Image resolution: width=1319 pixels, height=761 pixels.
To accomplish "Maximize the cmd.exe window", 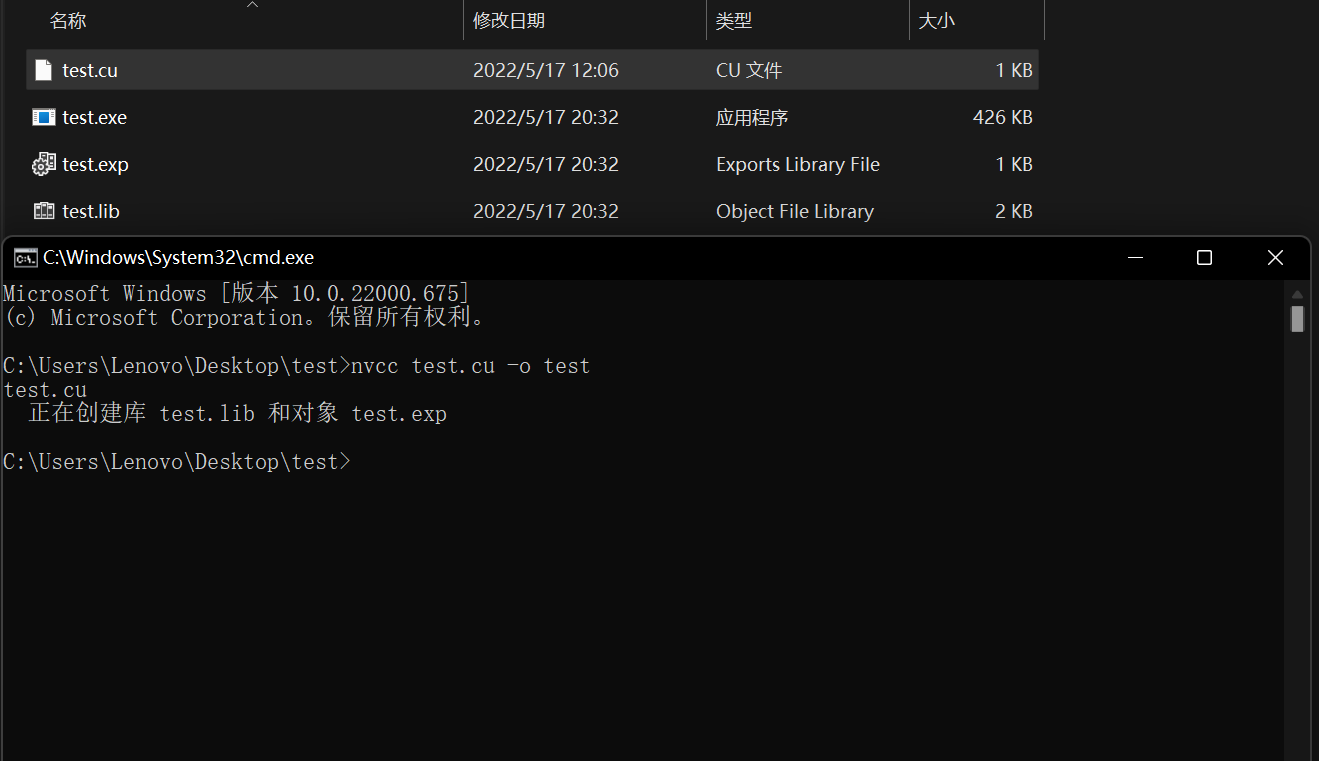I will click(1204, 258).
